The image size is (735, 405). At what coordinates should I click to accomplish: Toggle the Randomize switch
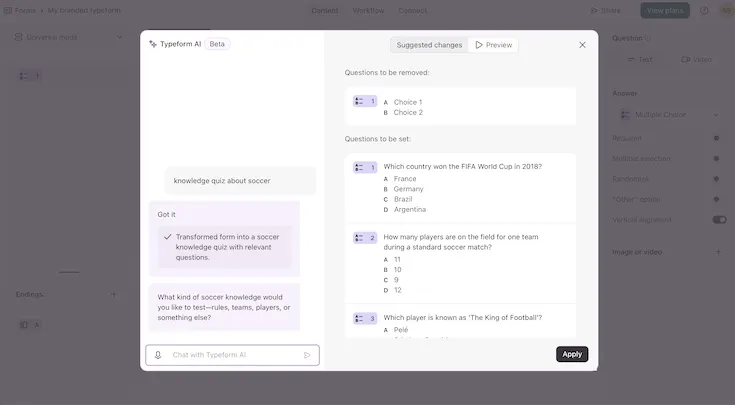point(716,179)
